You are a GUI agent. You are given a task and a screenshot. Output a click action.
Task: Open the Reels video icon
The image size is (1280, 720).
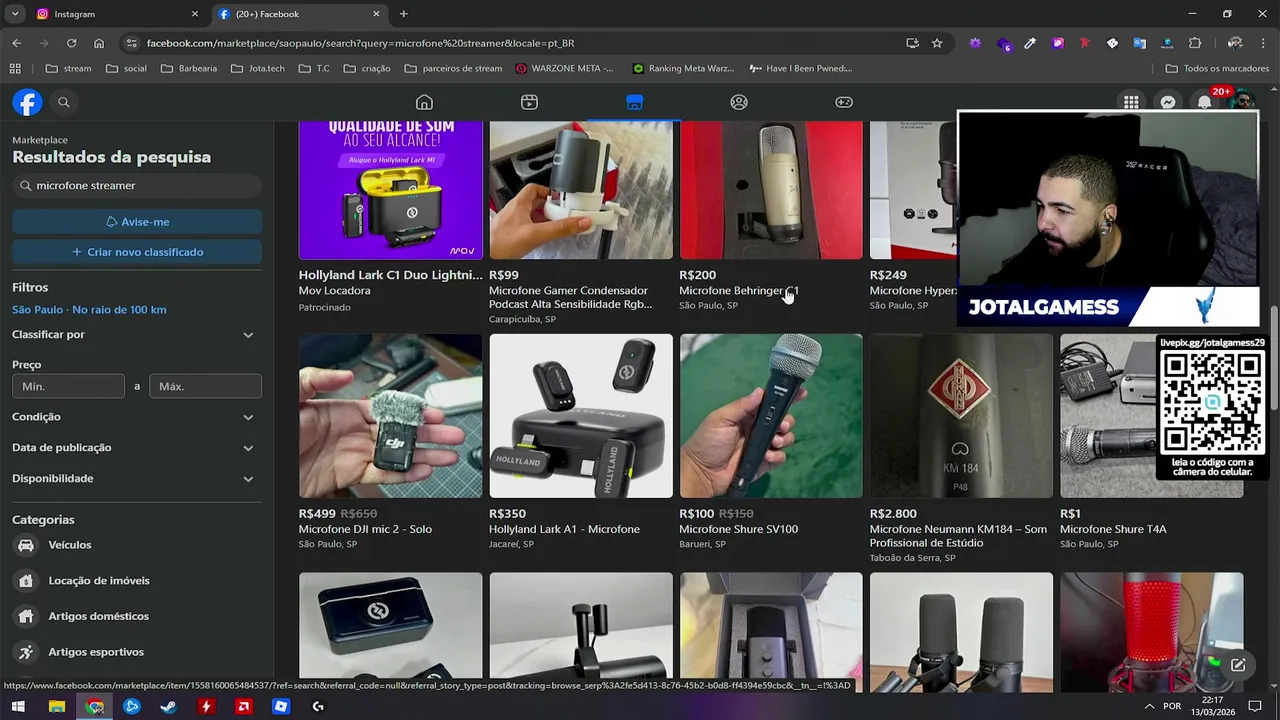coord(529,102)
